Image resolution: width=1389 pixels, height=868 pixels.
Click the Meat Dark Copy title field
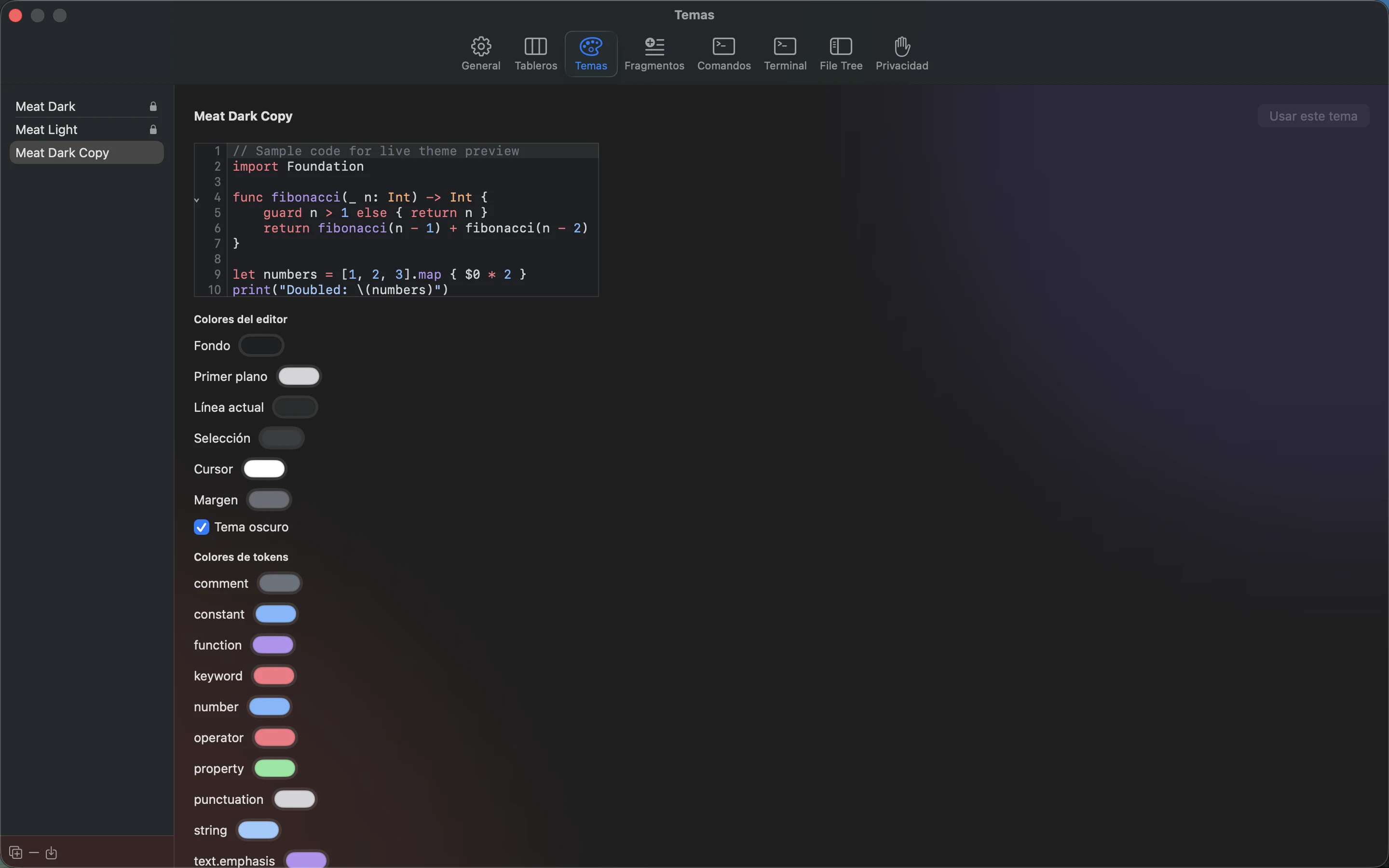[x=244, y=116]
